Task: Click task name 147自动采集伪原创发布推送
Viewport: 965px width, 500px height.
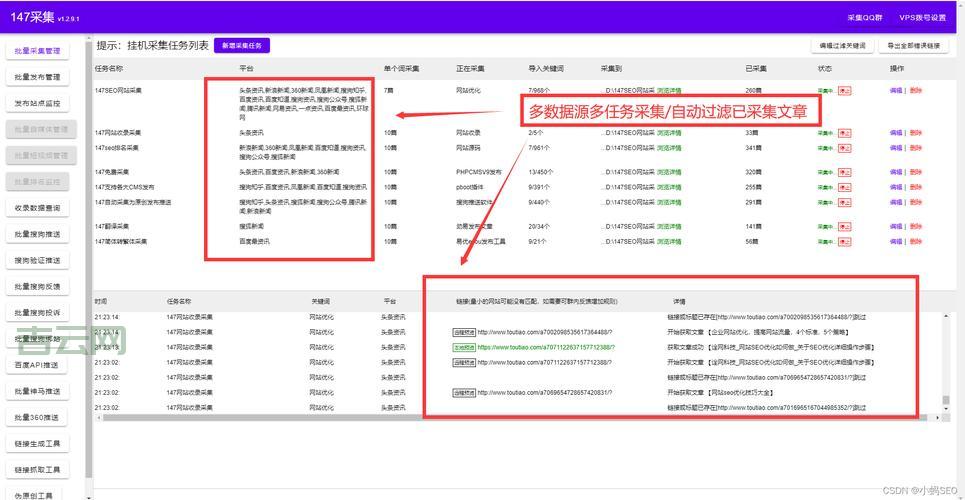Action: coord(133,202)
